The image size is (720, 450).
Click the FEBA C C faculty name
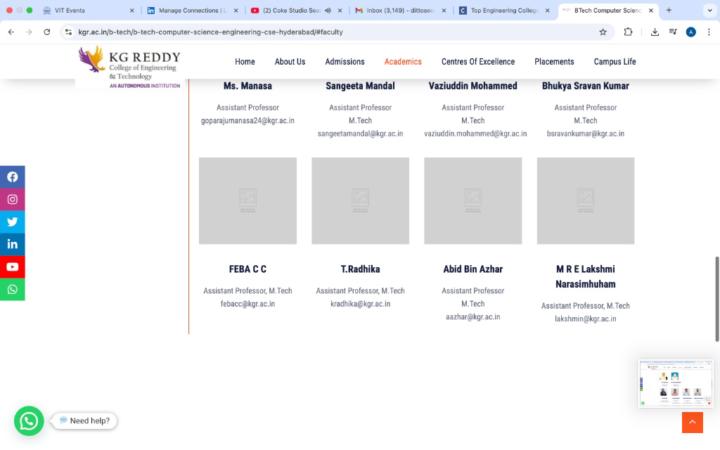[248, 269]
